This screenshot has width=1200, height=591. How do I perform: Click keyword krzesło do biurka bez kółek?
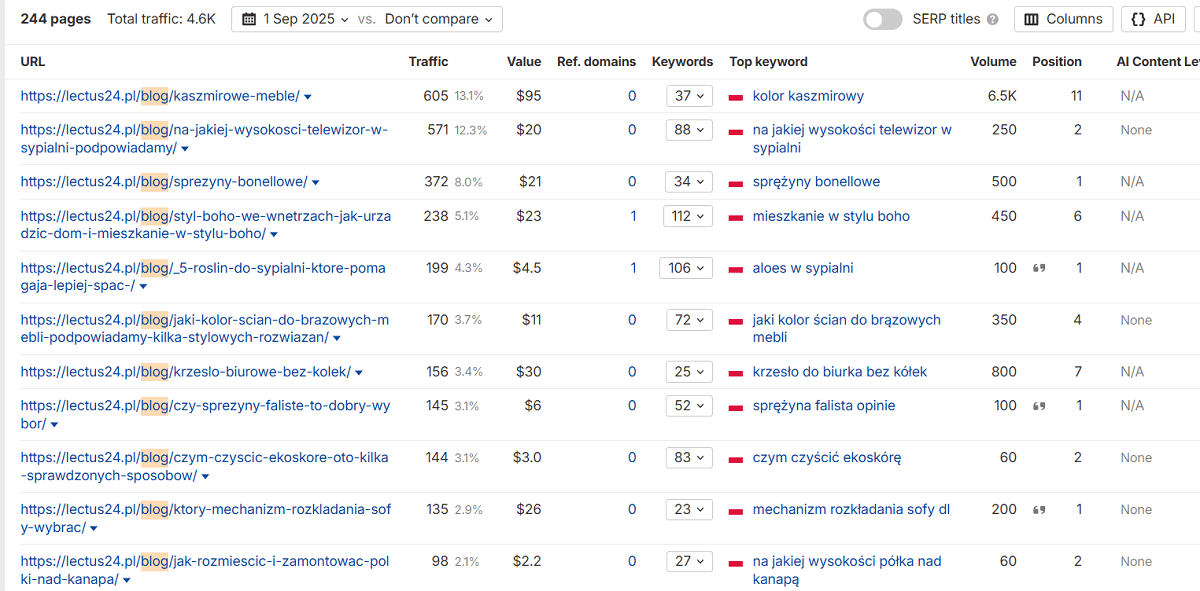[x=840, y=372]
